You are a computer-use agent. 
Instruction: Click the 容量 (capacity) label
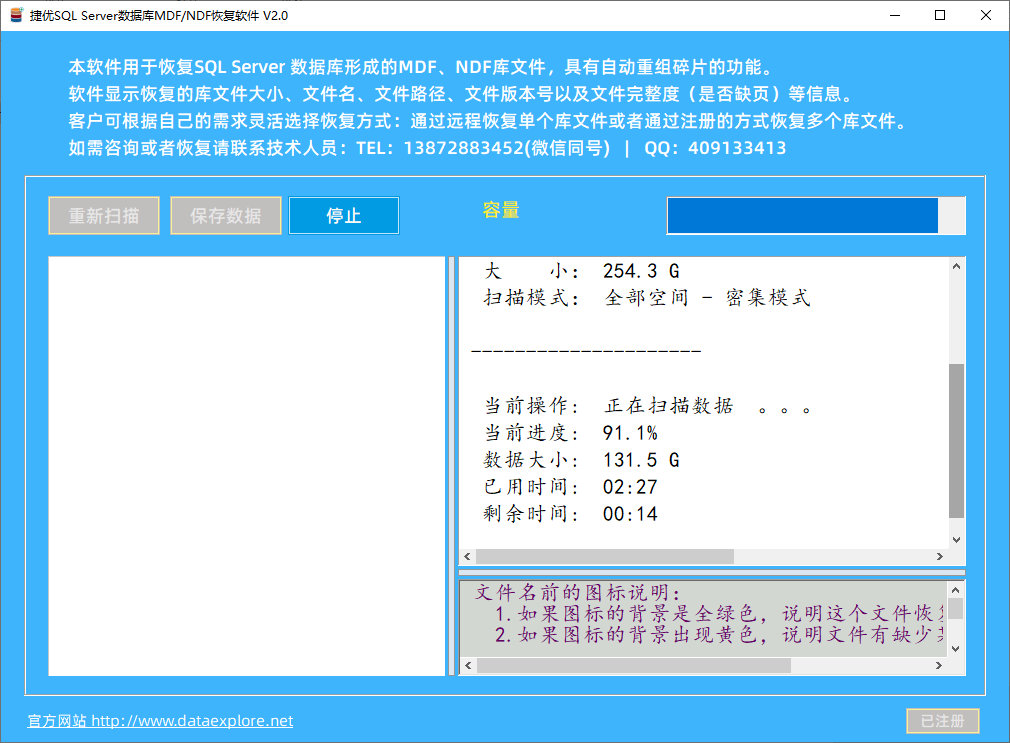pyautogui.click(x=501, y=210)
